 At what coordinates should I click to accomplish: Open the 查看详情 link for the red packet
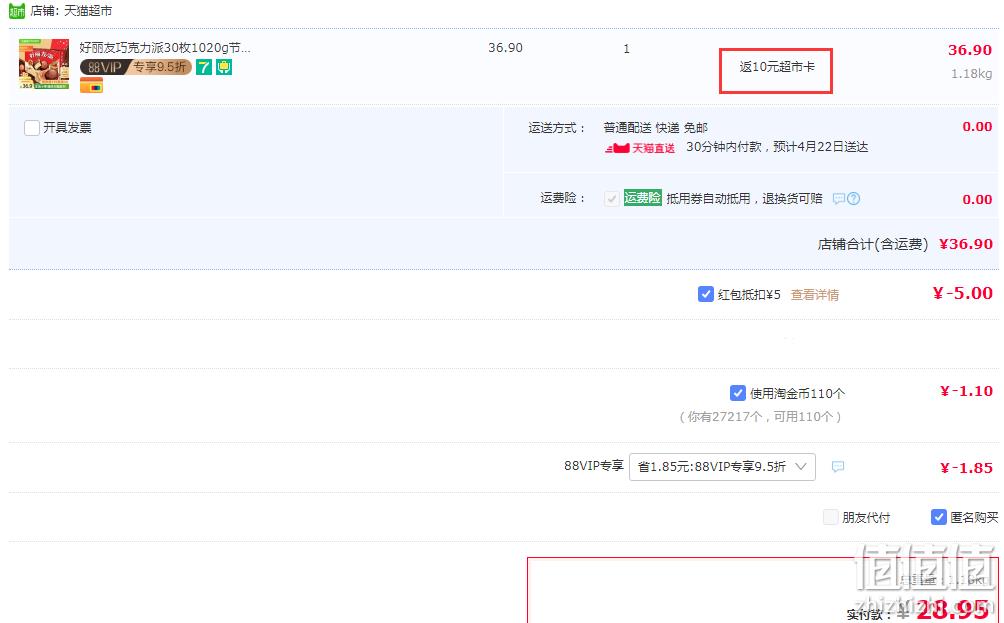click(x=814, y=295)
